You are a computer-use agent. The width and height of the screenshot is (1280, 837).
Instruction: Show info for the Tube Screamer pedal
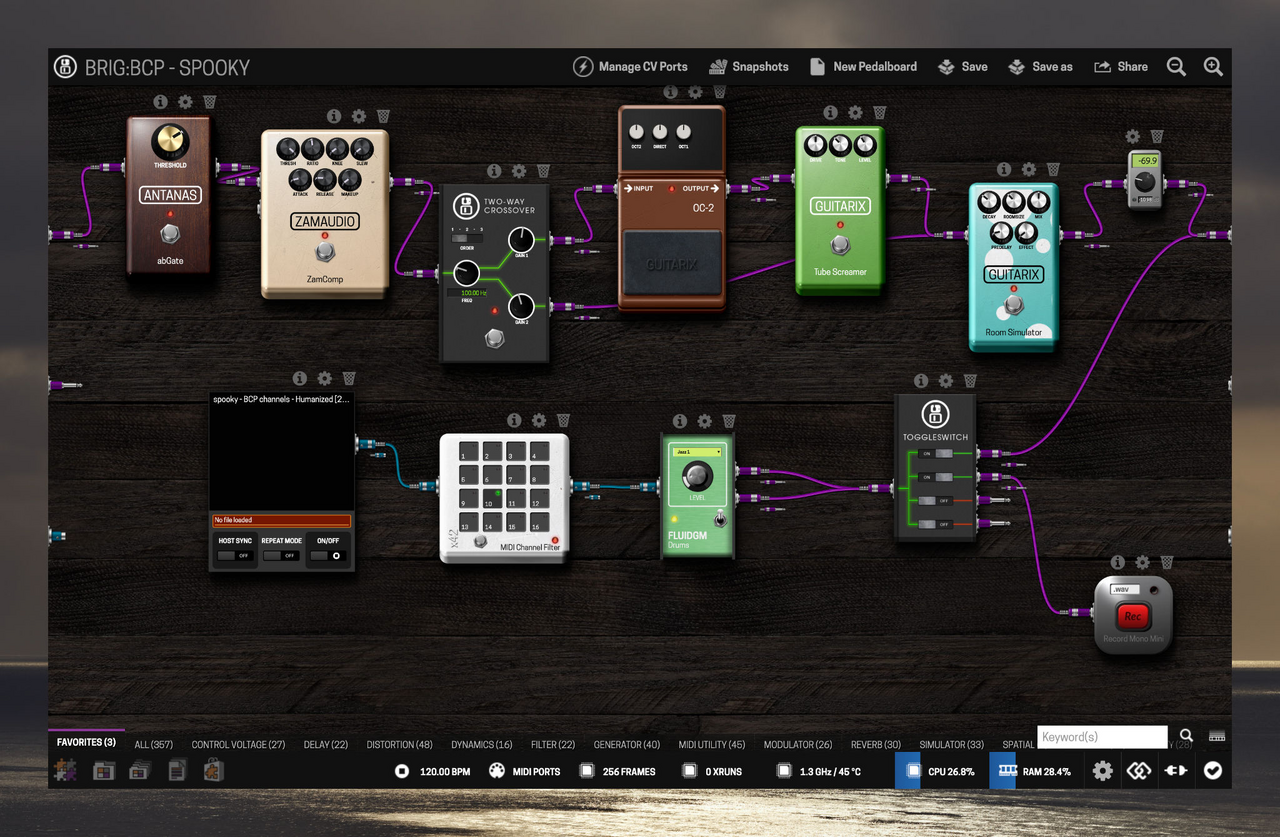click(x=831, y=113)
